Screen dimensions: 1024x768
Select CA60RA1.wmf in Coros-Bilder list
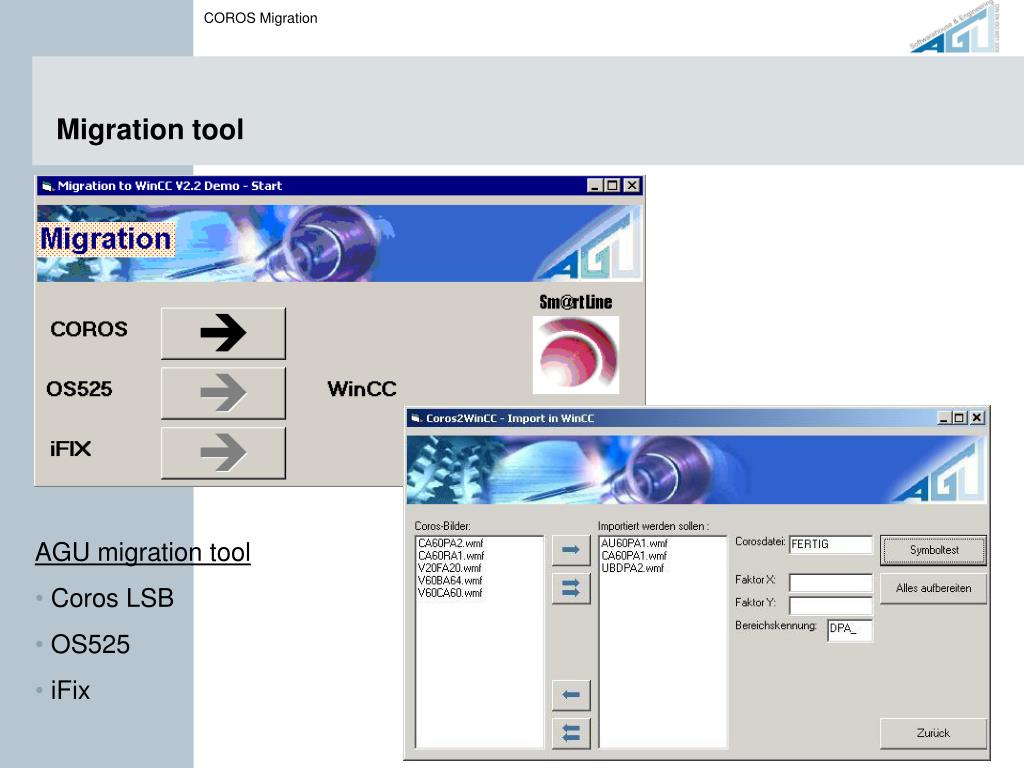451,556
